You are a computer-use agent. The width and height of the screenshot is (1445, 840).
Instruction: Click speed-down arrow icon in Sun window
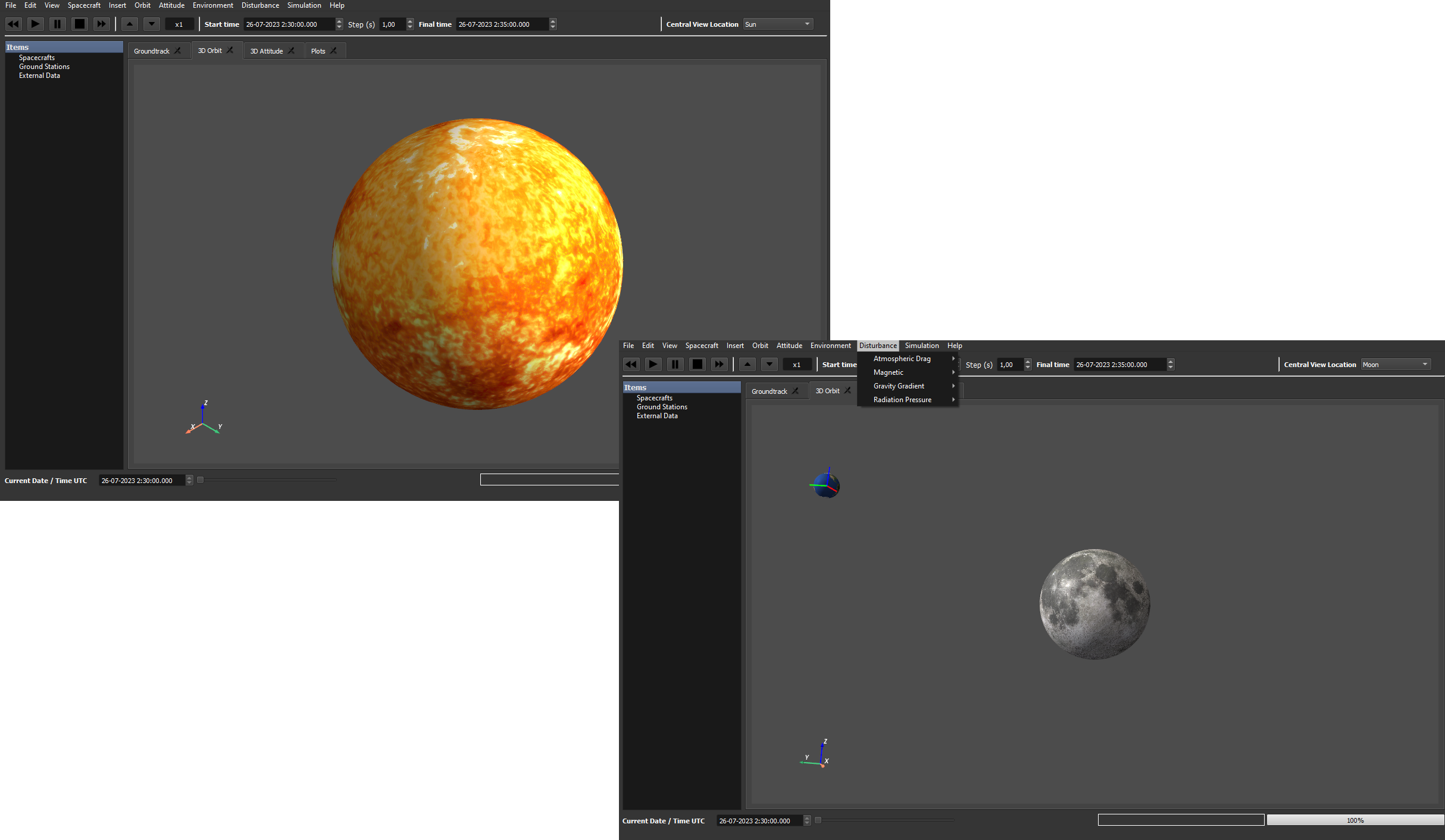tap(152, 24)
